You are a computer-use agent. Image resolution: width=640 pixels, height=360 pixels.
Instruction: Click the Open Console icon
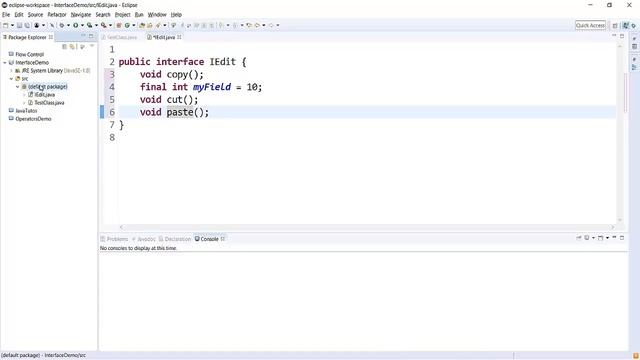click(600, 238)
